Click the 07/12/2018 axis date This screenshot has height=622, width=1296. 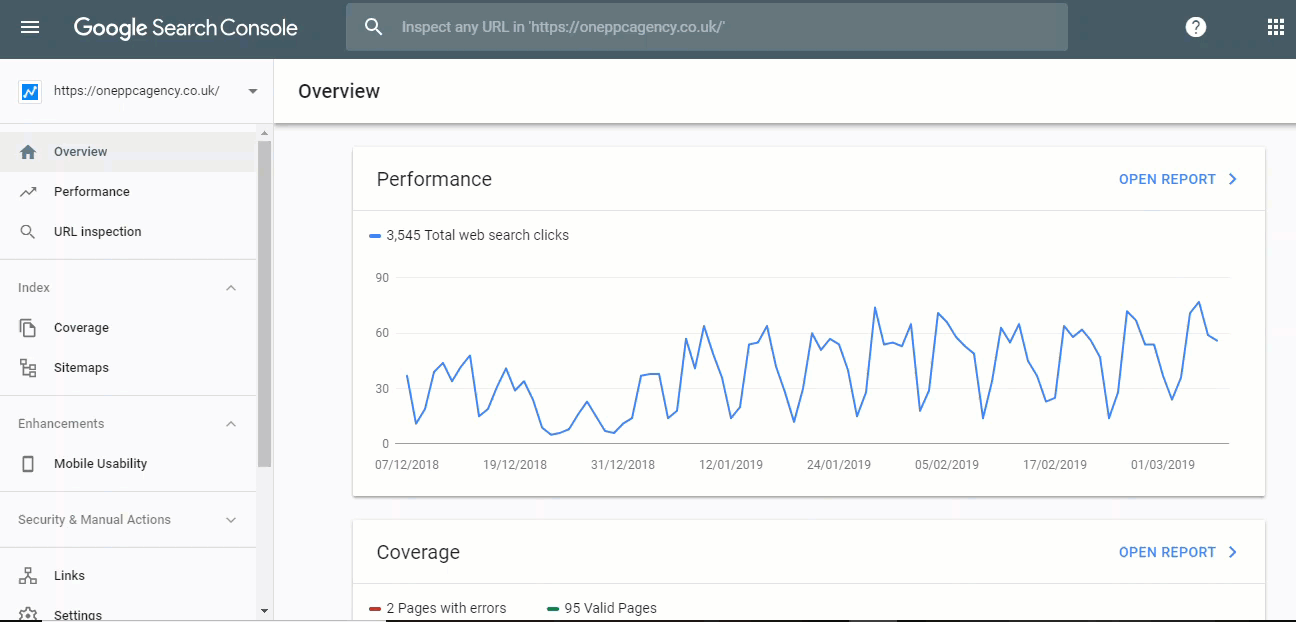click(407, 465)
